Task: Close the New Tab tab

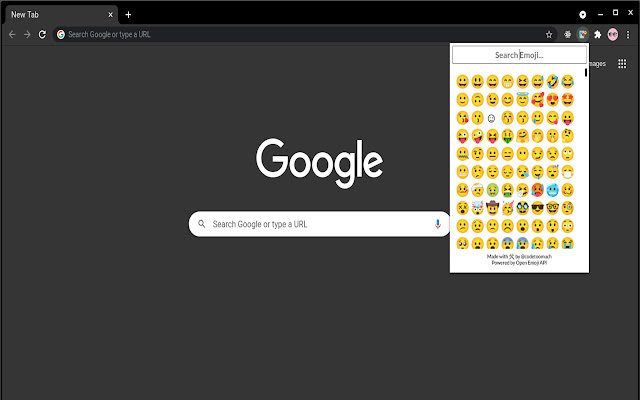Action: pyautogui.click(x=111, y=15)
